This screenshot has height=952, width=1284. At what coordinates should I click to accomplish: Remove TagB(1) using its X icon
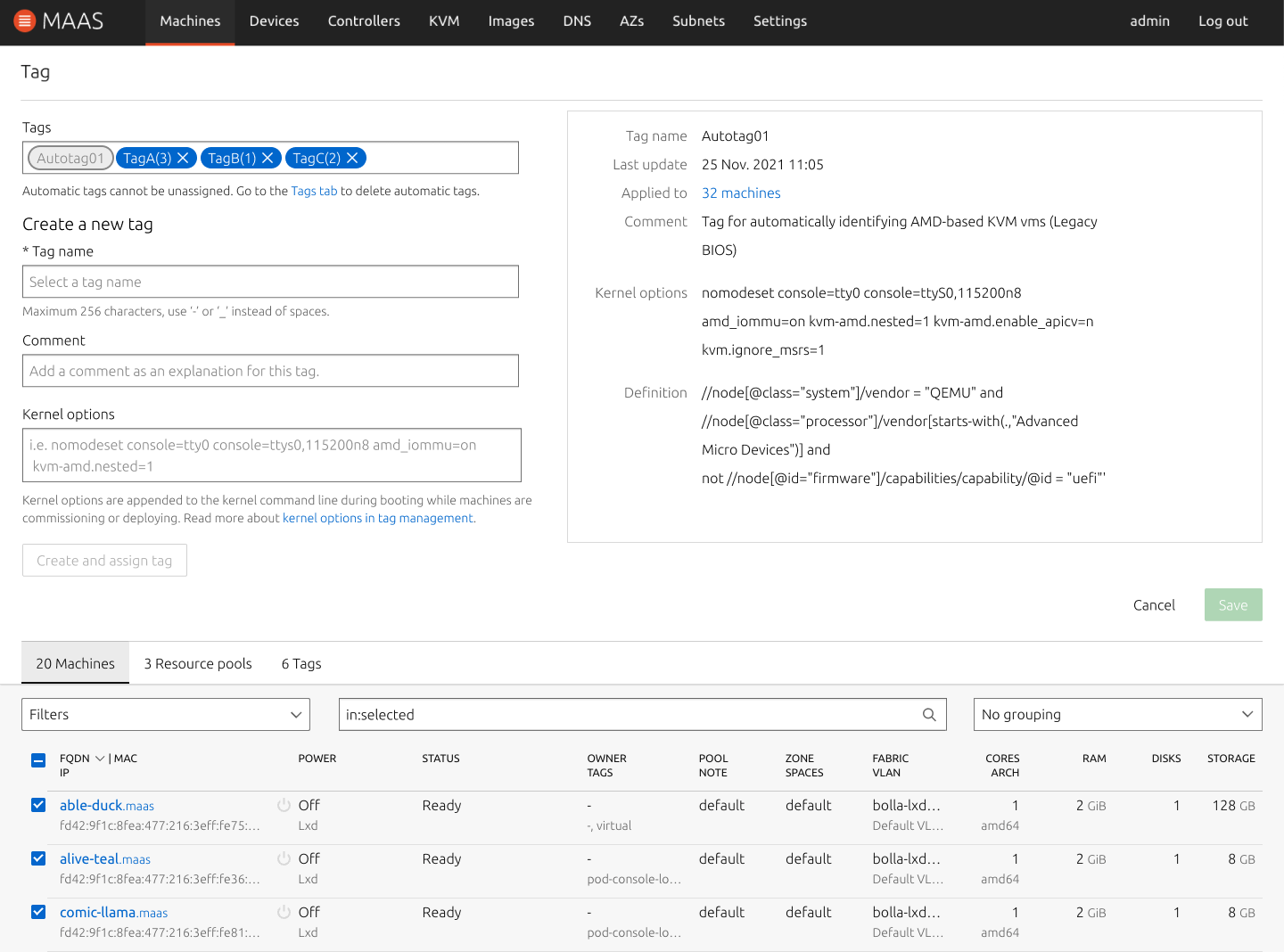[267, 158]
